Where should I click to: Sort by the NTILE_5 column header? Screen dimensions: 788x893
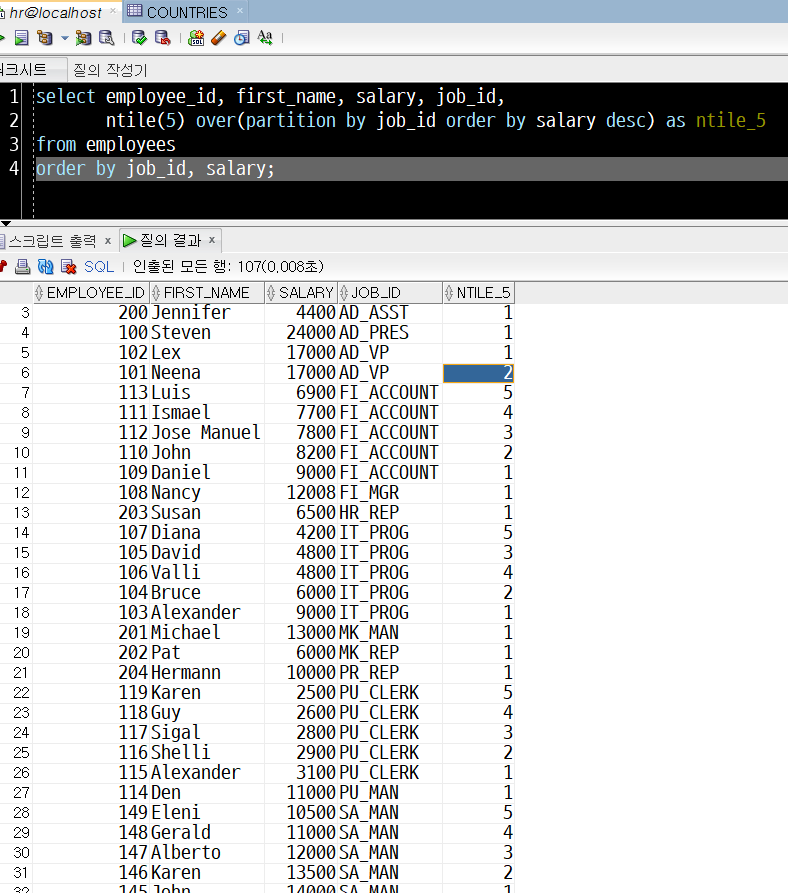[x=483, y=293]
